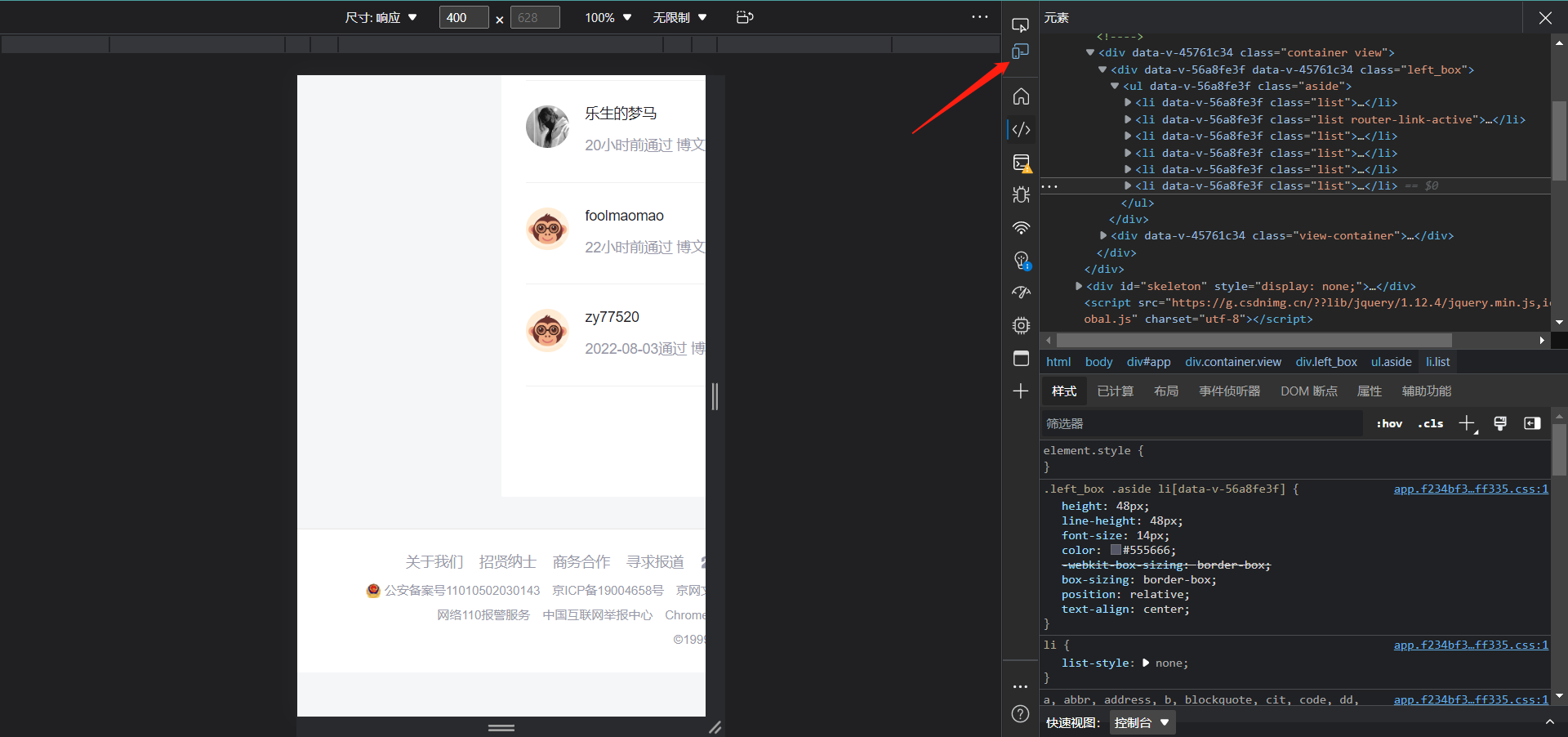The image size is (1568, 737).
Task: Expand the router-link-active li node
Action: click(1127, 119)
